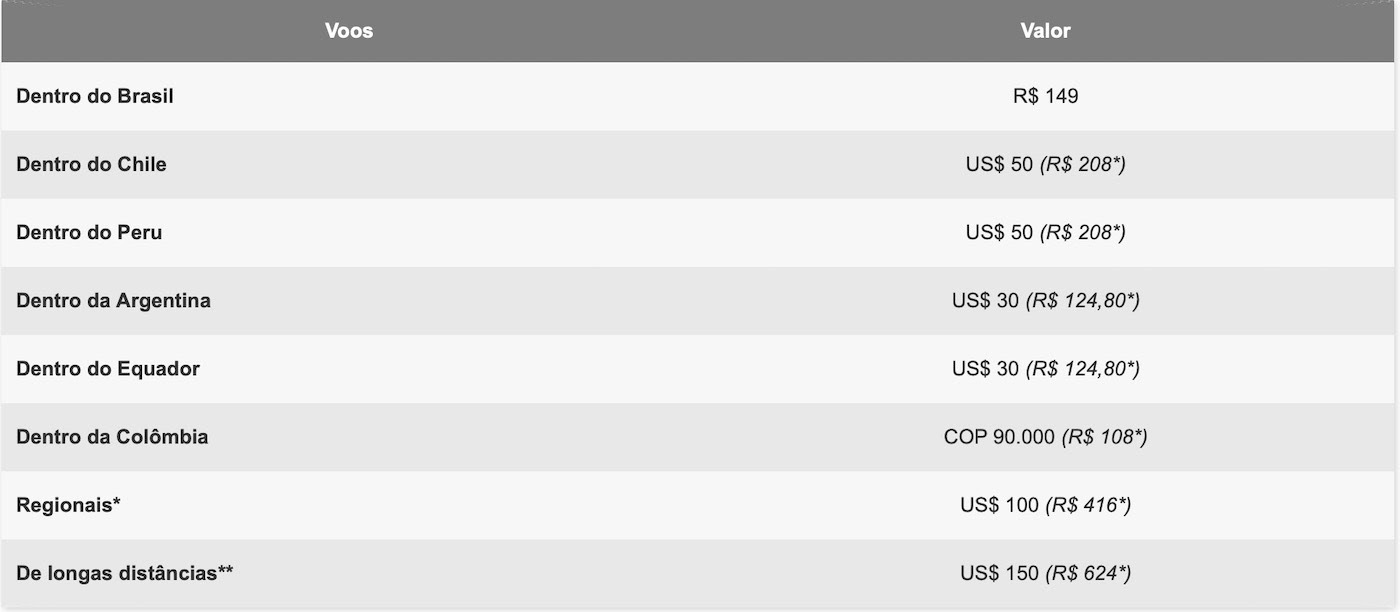Viewport: 1400px width, 612px height.
Task: Click the Chile US$ 50 price cell
Action: point(1045,164)
